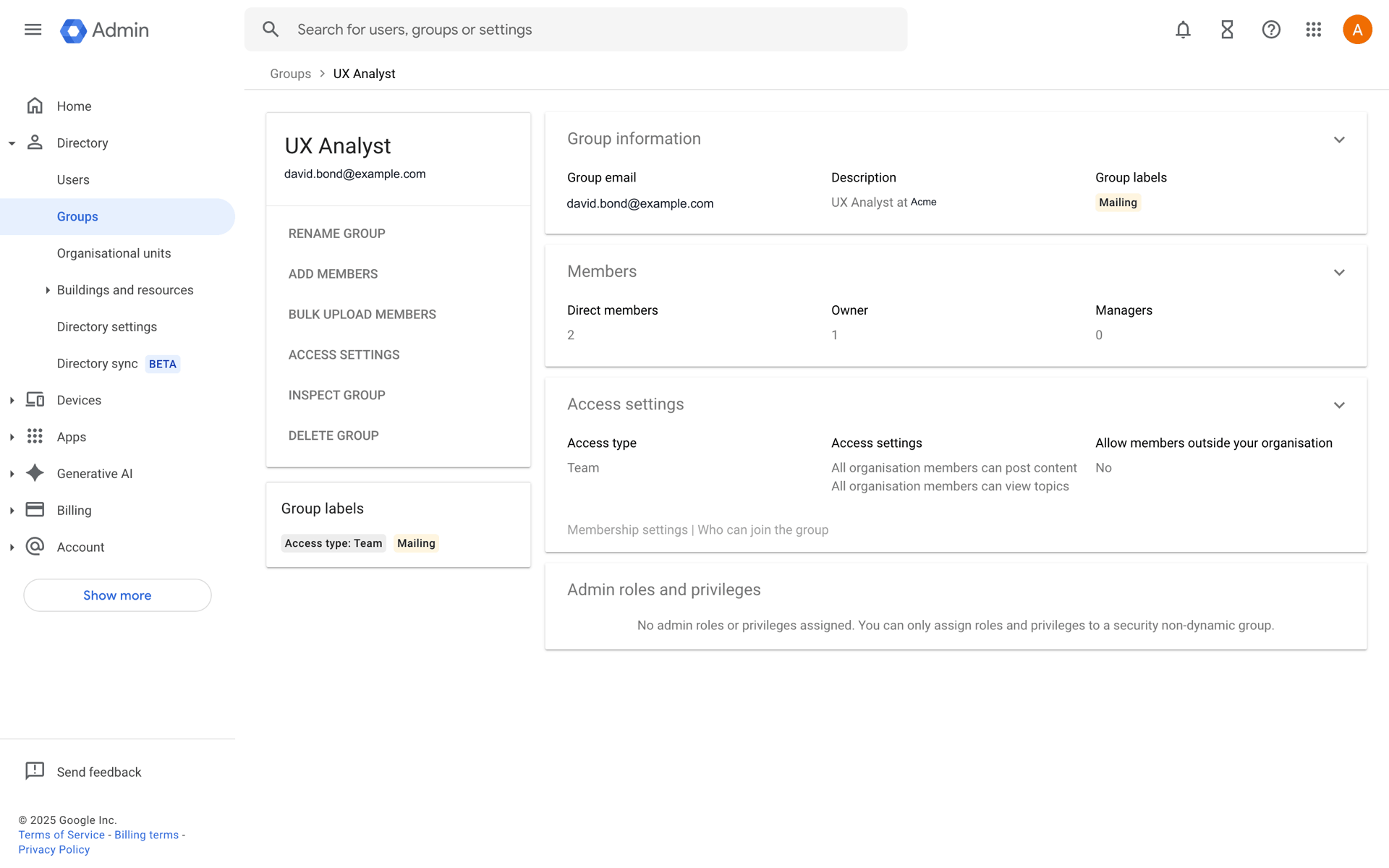Click BULK UPLOAD MEMBERS
The image size is (1389, 868).
click(362, 315)
